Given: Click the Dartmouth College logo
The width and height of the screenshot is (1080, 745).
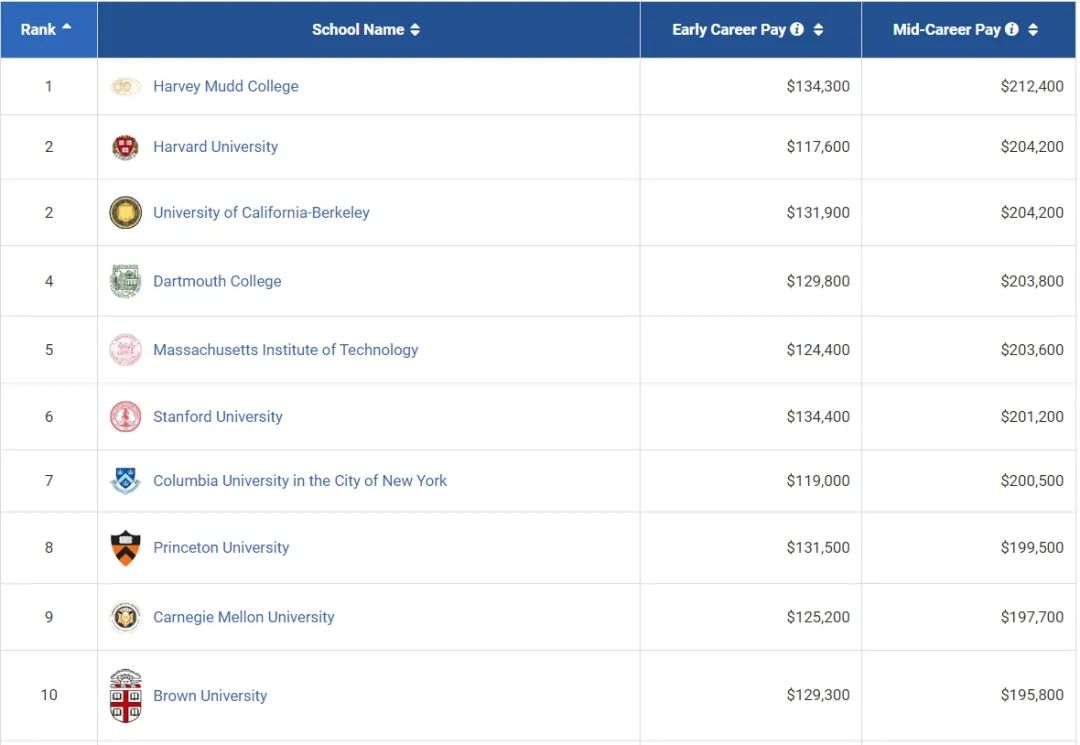Looking at the screenshot, I should 125,281.
